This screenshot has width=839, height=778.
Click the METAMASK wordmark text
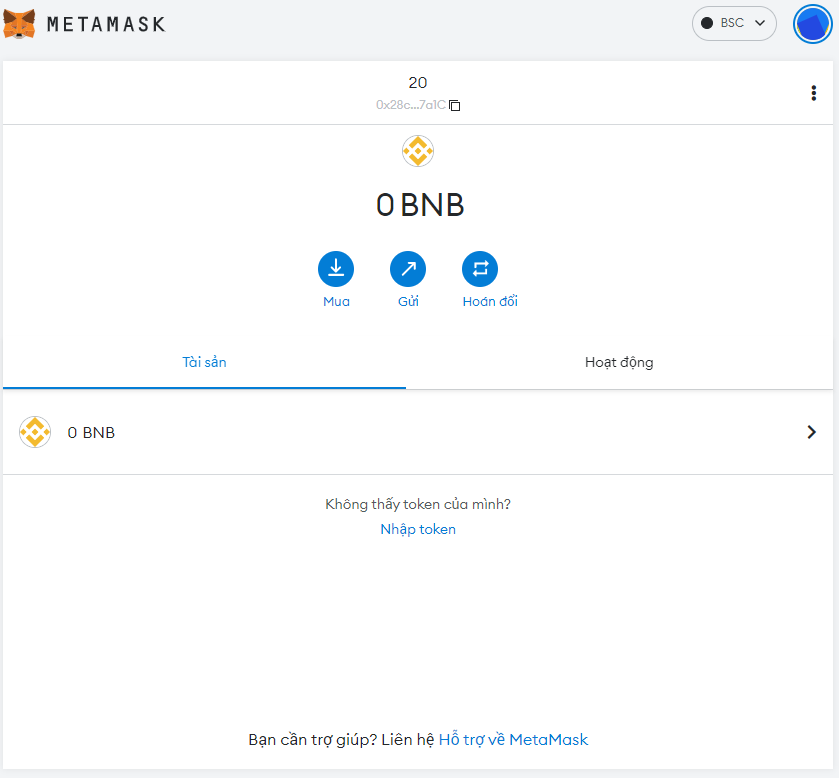pos(106,25)
